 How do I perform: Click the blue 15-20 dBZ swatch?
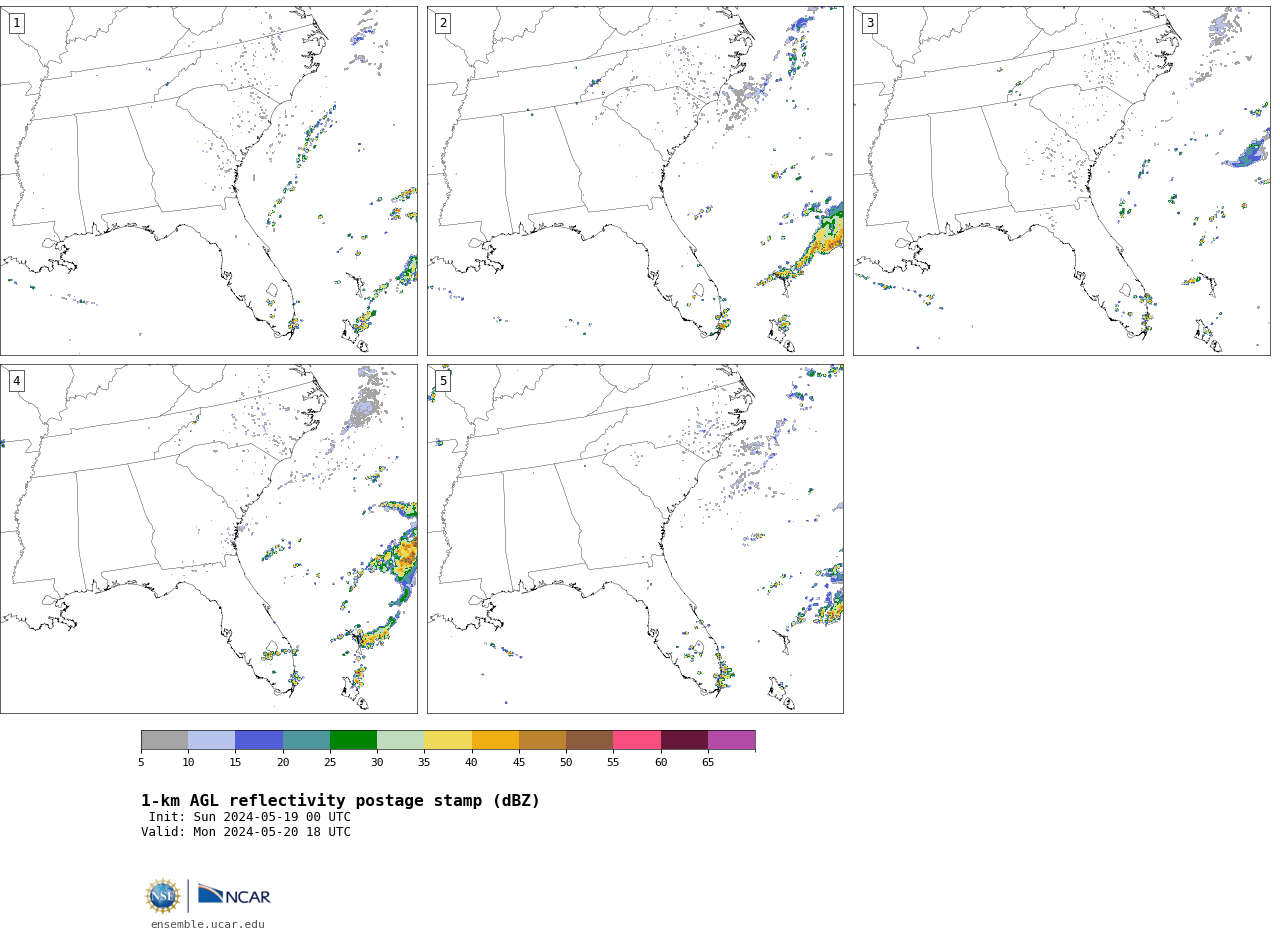(x=259, y=740)
